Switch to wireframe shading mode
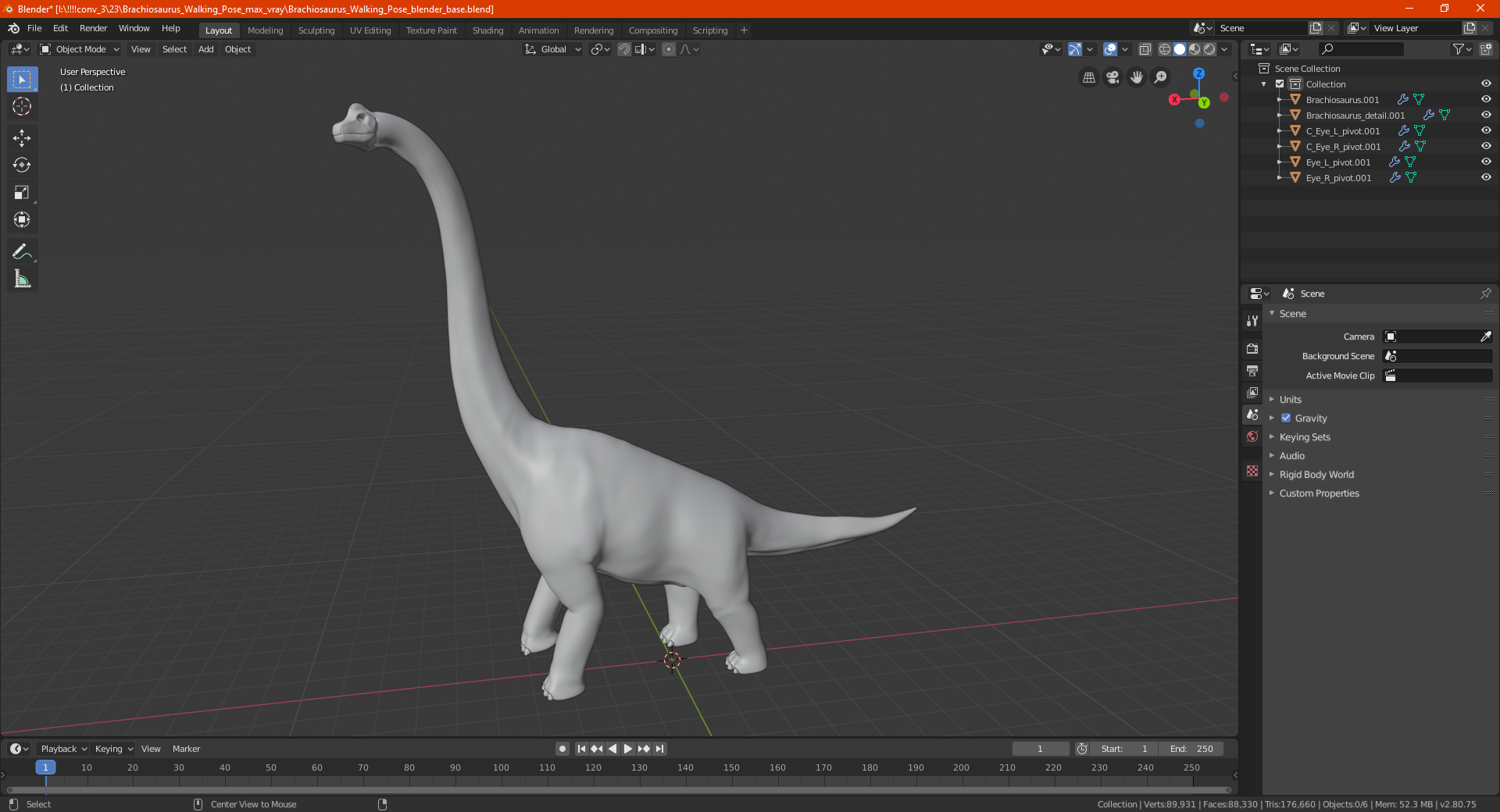The width and height of the screenshot is (1500, 812). click(x=1164, y=49)
